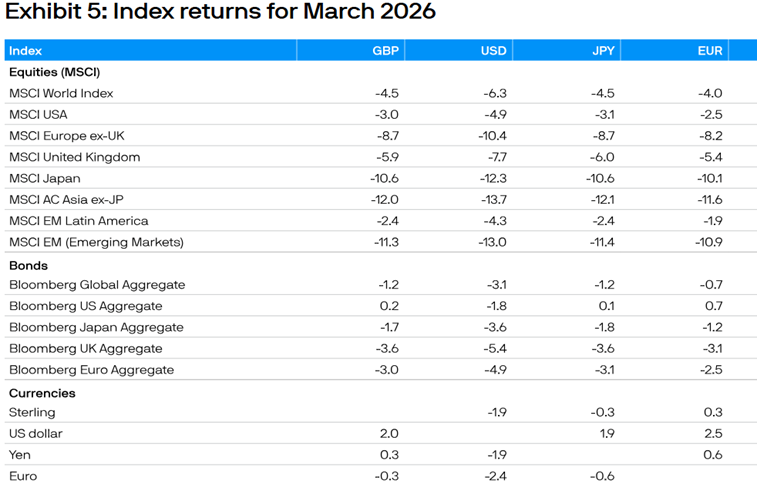The image size is (757, 484).
Task: Click the EUR column header
Action: (x=709, y=50)
